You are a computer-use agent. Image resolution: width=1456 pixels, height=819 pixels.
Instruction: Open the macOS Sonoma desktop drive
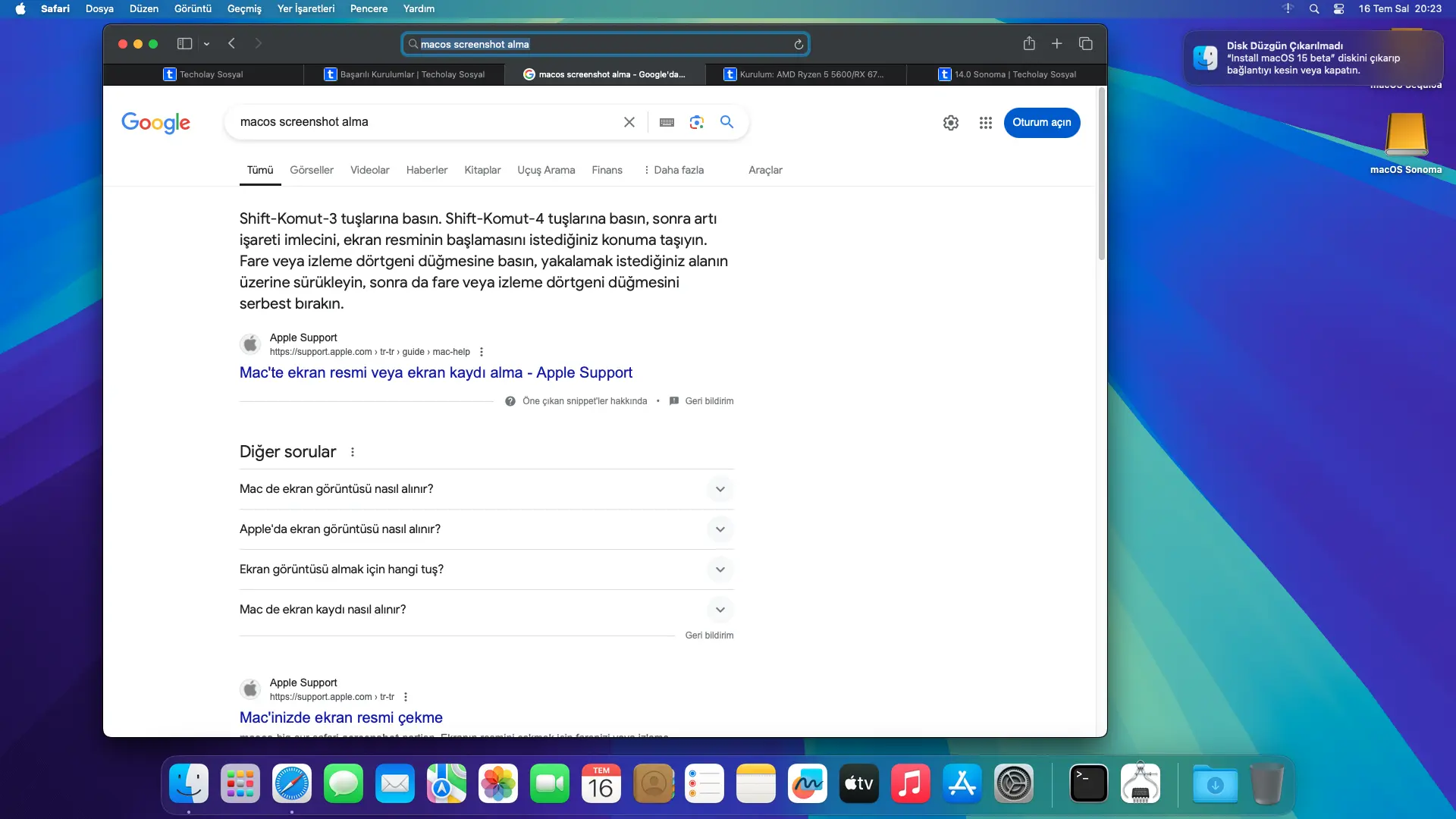click(1406, 143)
